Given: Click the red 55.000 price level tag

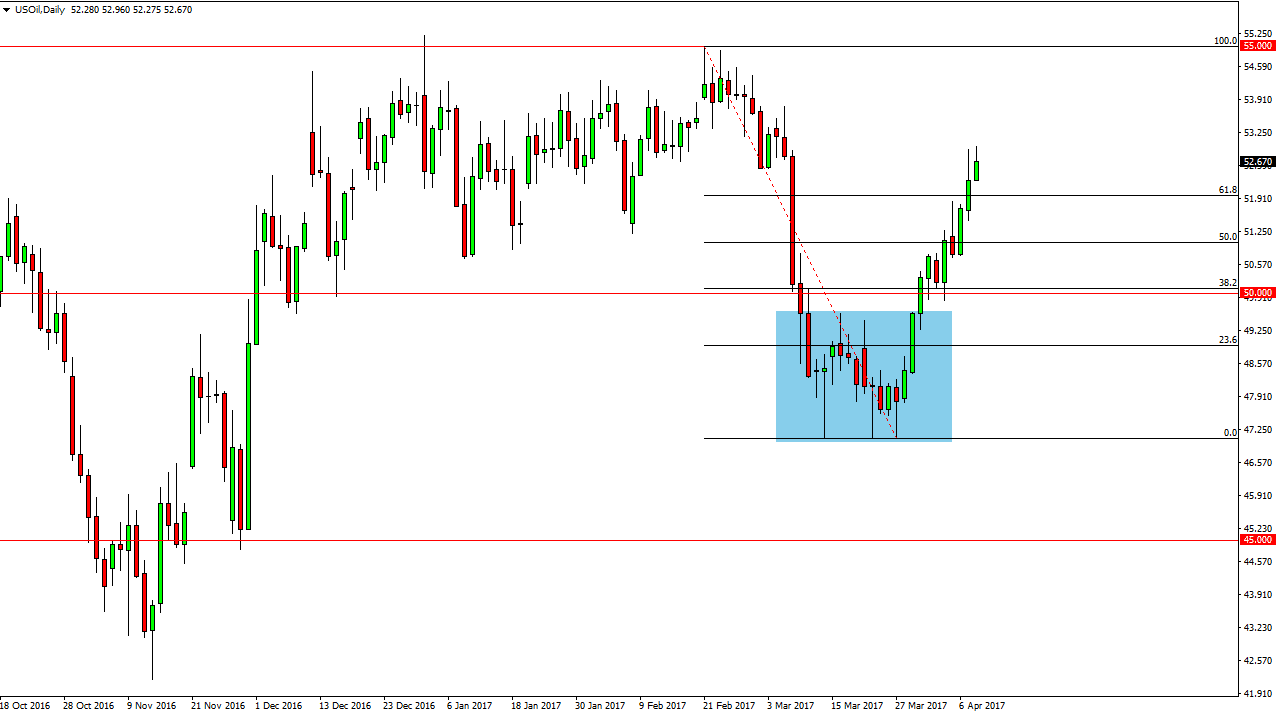Looking at the screenshot, I should point(1257,46).
